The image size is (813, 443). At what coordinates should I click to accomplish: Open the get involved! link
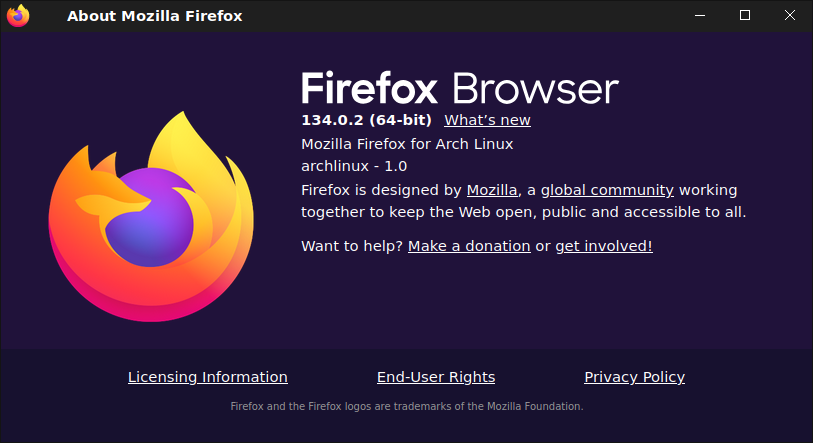(604, 246)
